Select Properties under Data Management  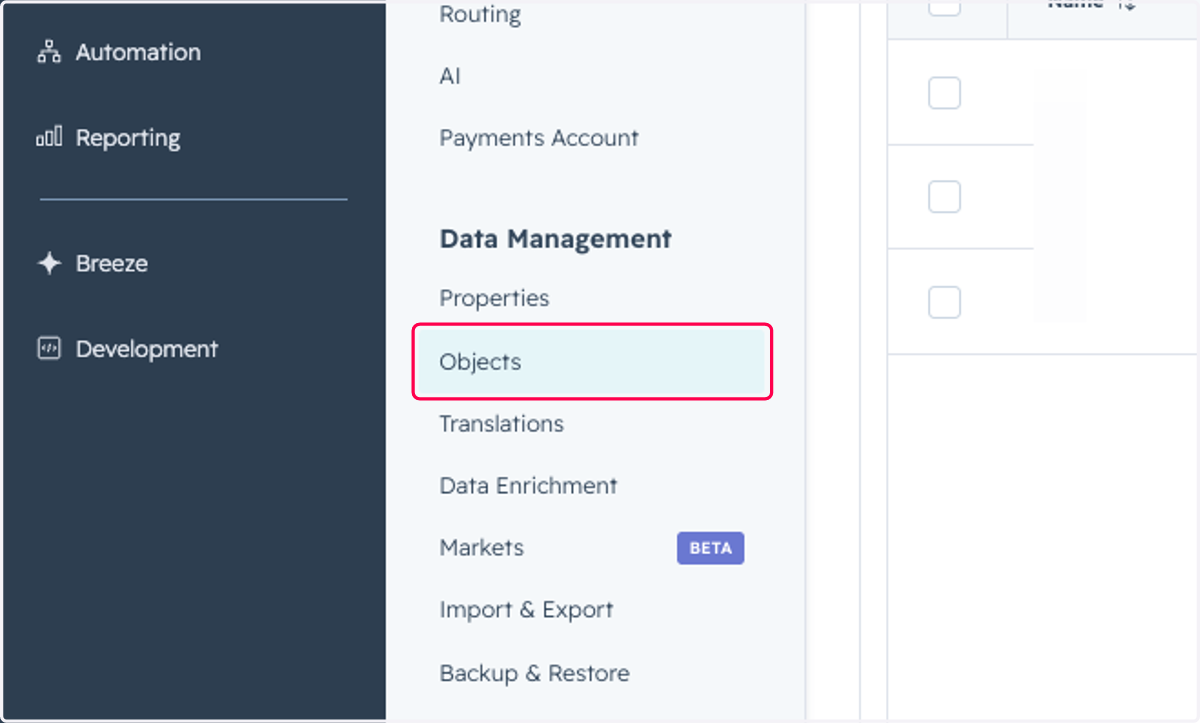click(494, 298)
